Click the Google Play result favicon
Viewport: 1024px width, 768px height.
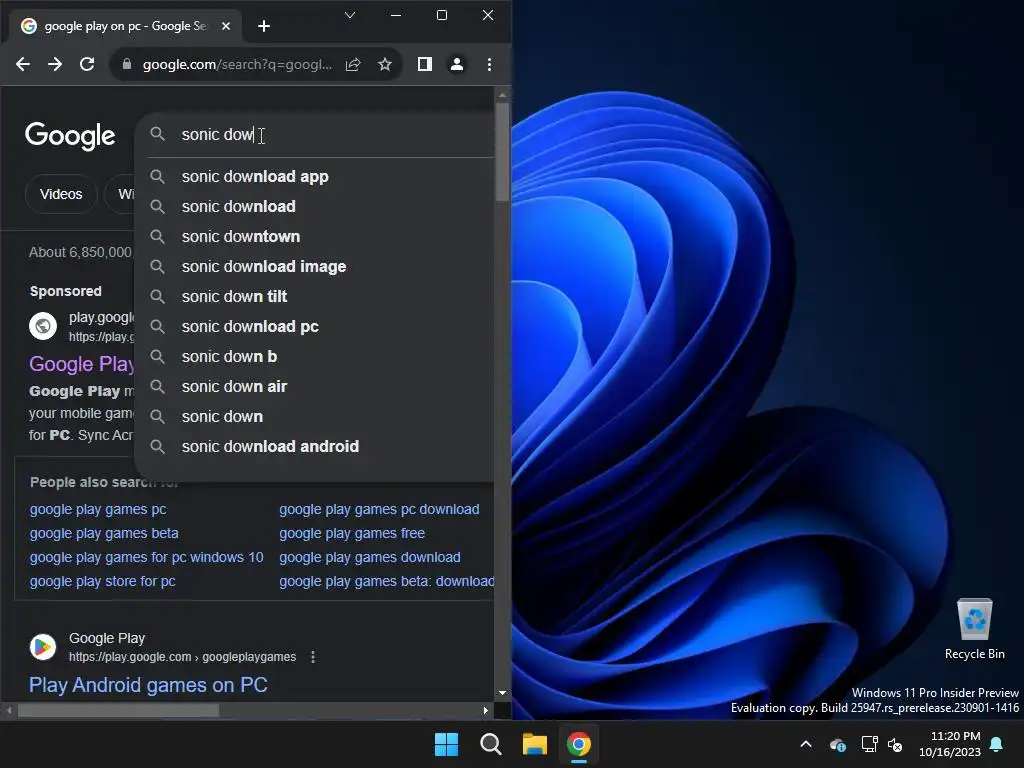[x=43, y=647]
